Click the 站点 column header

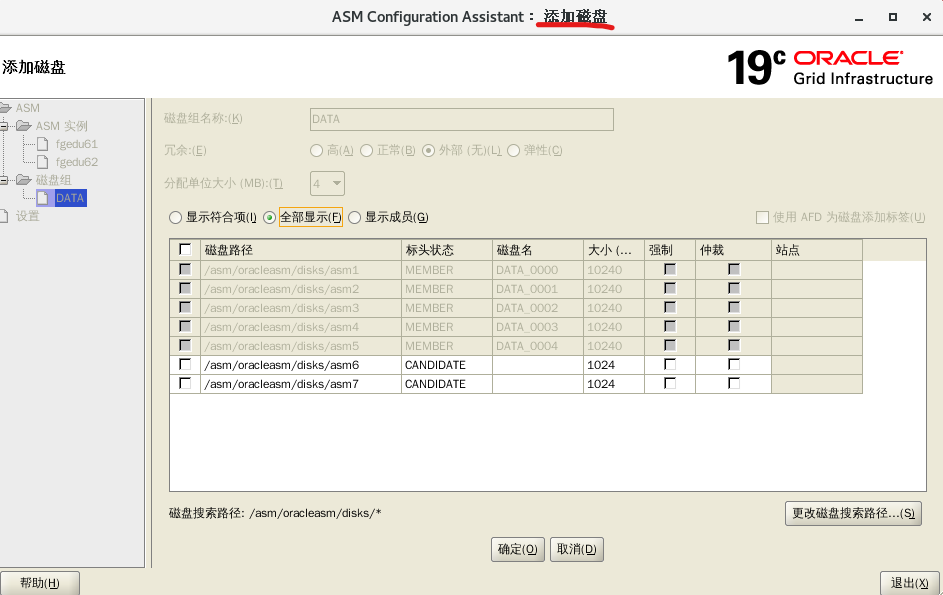click(817, 250)
